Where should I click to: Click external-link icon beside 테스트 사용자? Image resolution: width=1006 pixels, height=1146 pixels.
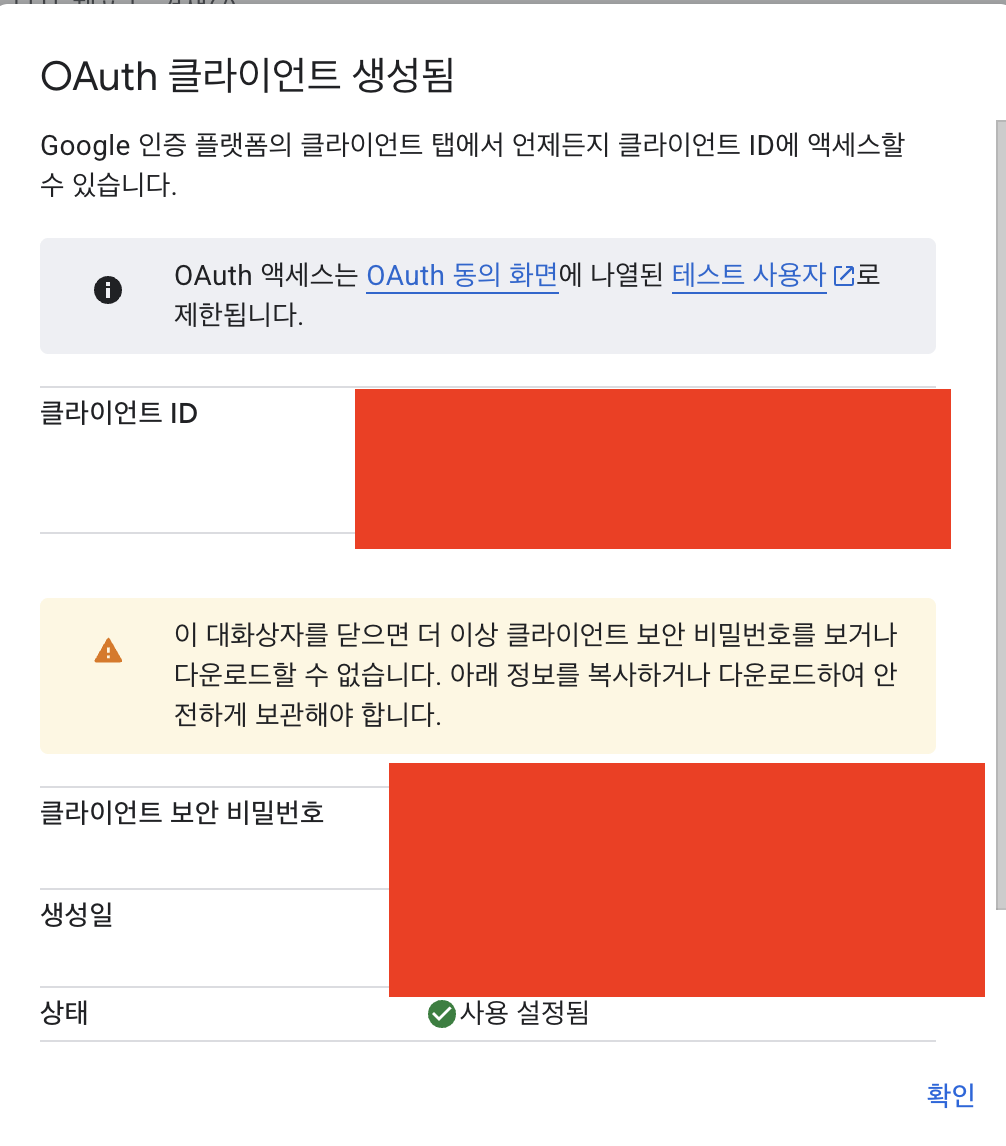click(x=844, y=277)
